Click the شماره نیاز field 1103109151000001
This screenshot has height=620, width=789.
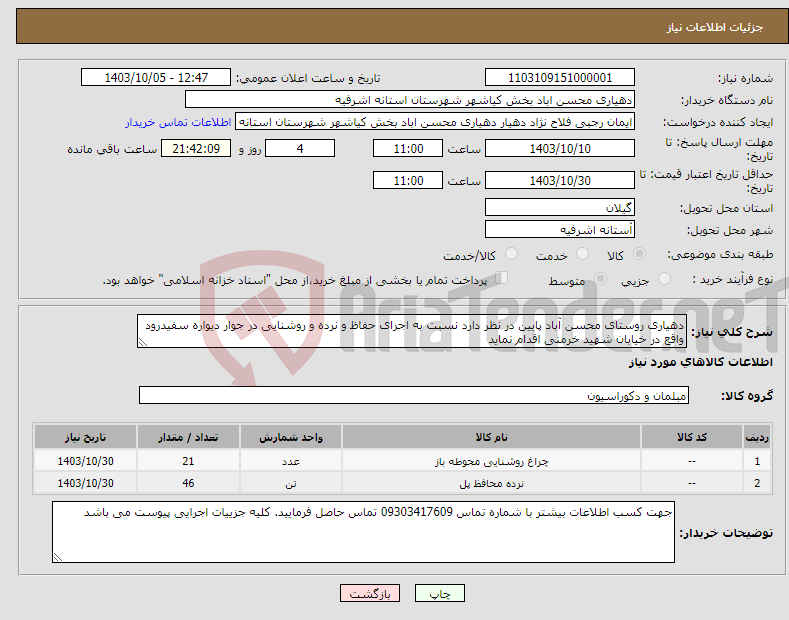pos(560,78)
